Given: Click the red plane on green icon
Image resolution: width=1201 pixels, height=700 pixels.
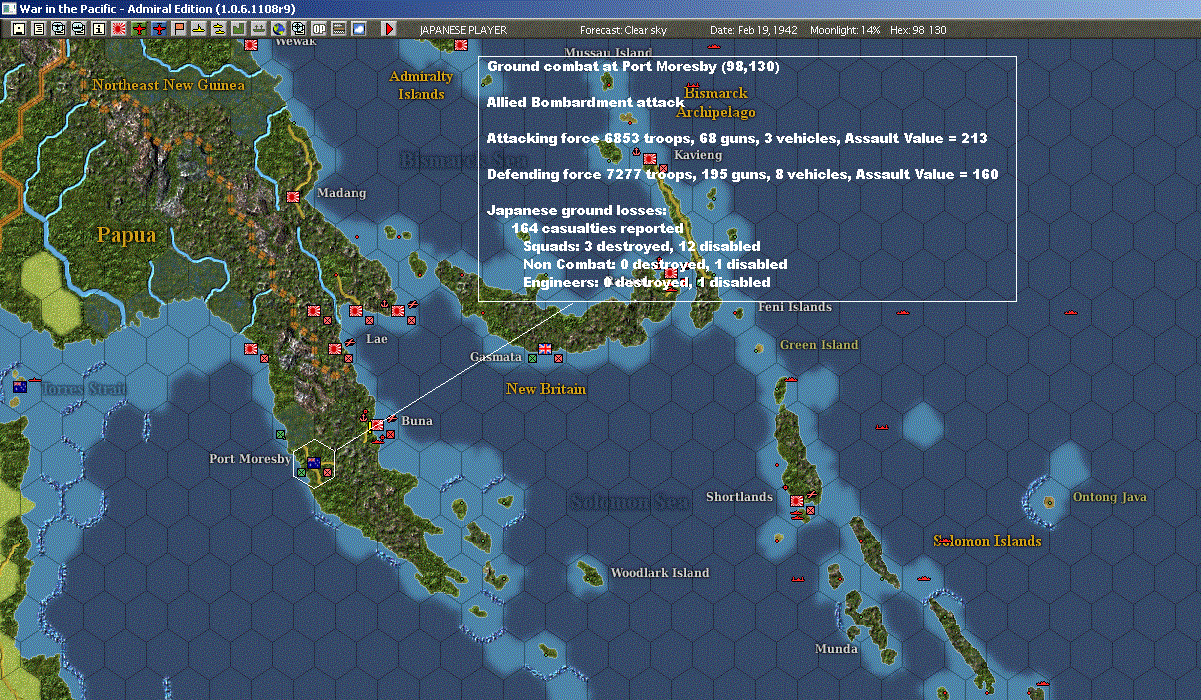Looking at the screenshot, I should point(139,29).
